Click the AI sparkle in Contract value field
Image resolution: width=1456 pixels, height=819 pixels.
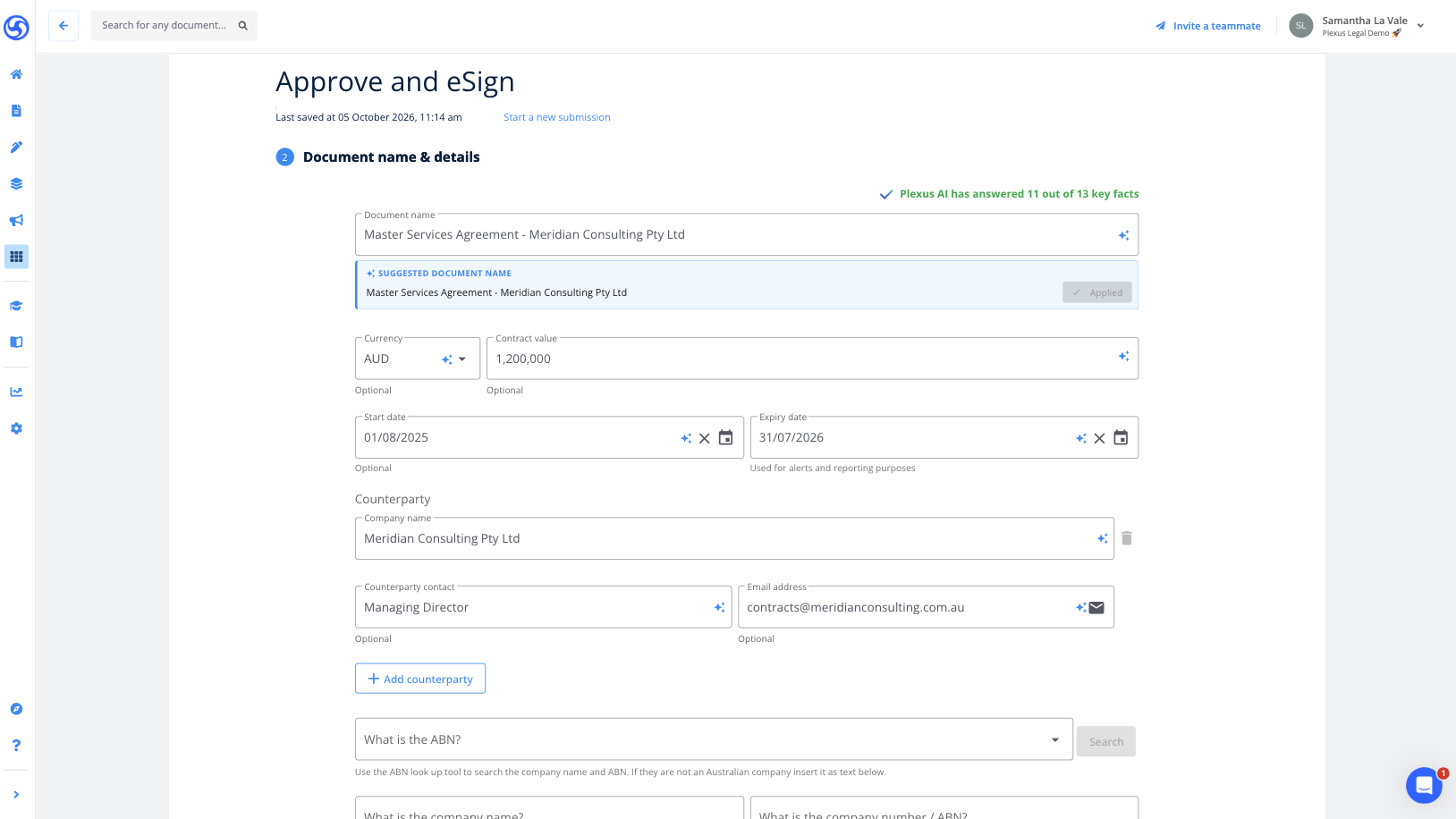[x=1123, y=357]
